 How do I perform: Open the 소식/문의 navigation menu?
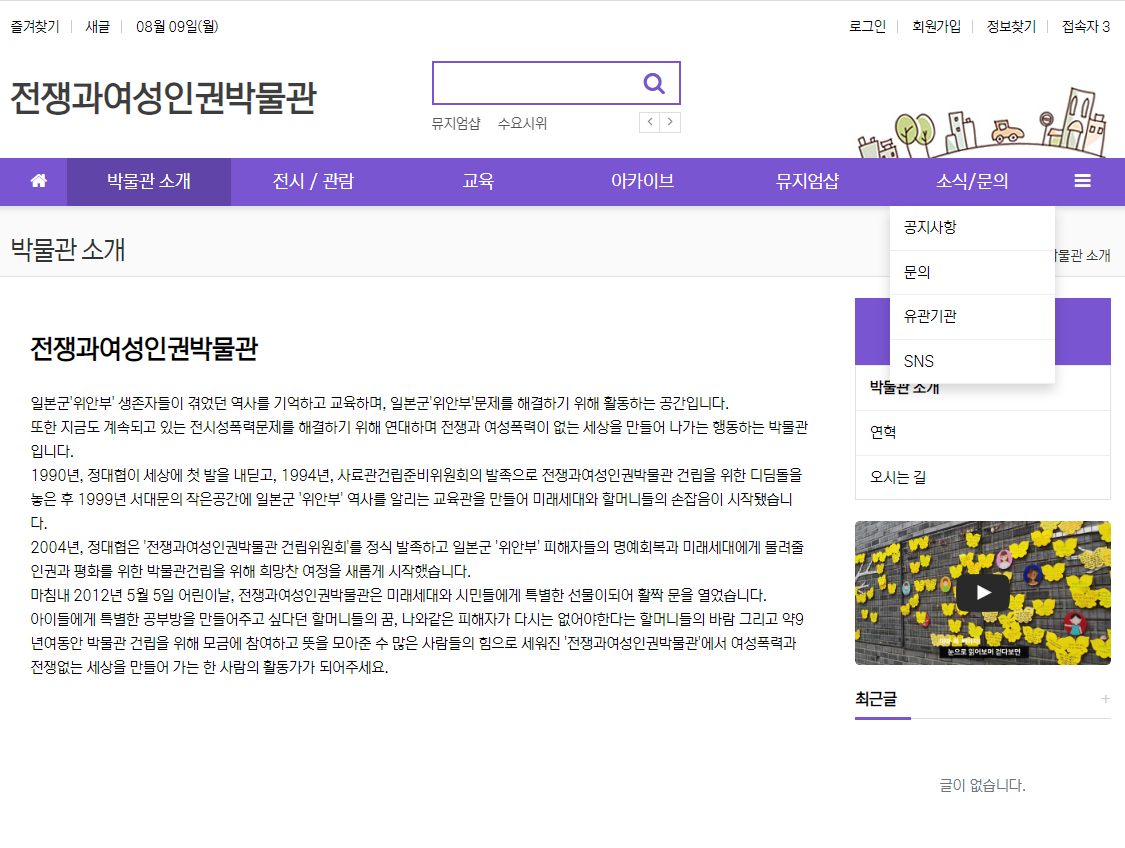972,182
